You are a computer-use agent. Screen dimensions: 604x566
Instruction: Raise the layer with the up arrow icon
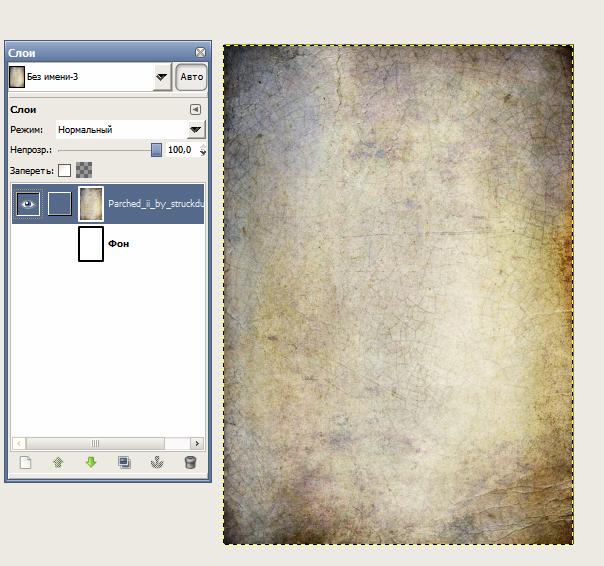click(58, 462)
